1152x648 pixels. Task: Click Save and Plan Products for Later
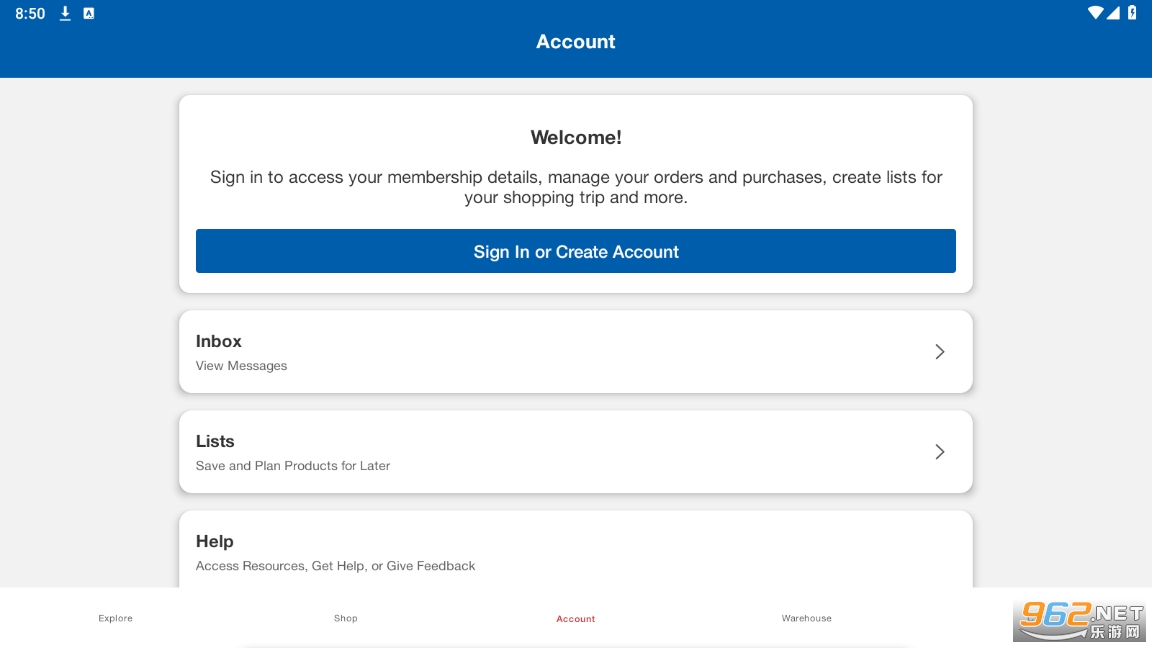(x=293, y=466)
